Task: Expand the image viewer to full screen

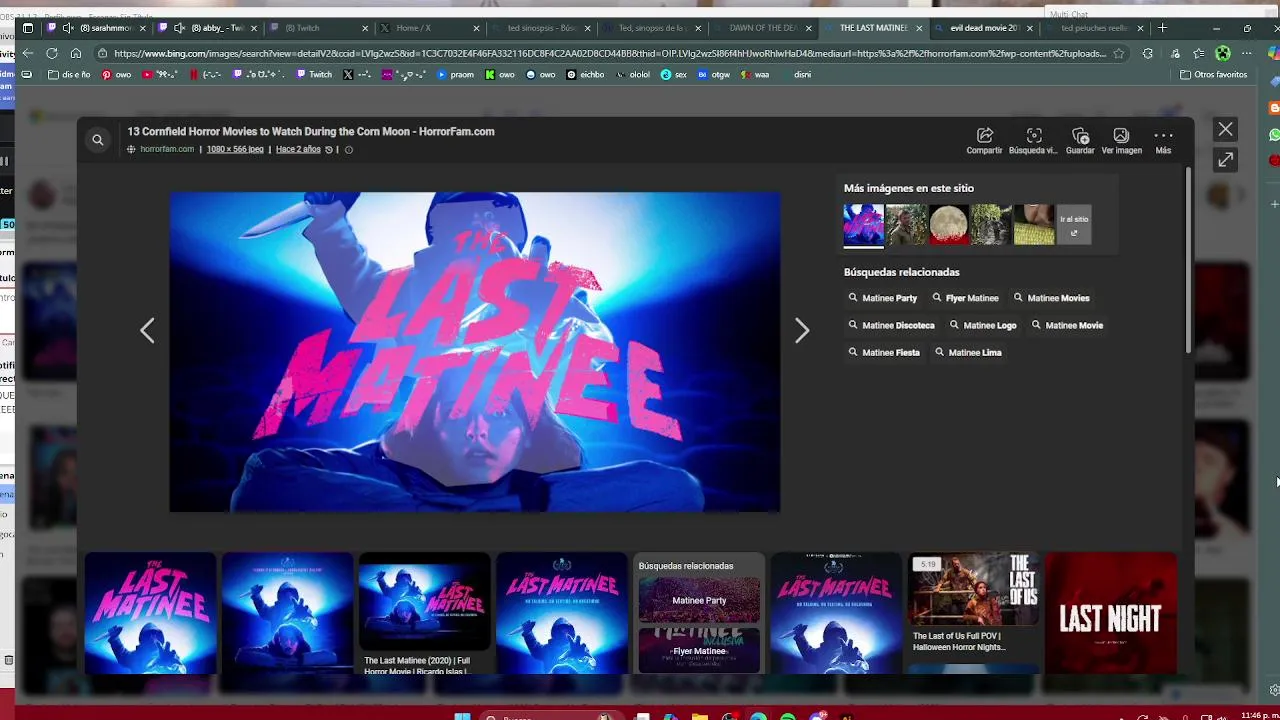Action: 1225,160
